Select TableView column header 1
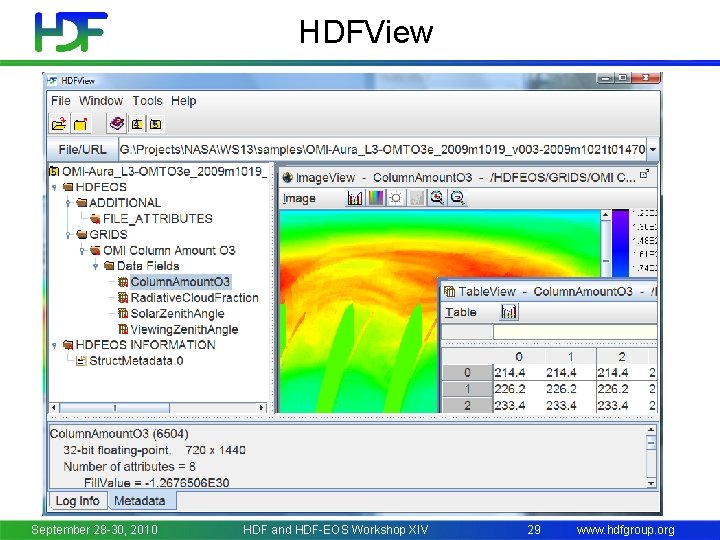Screen dimensions: 720x540 pyautogui.click(x=571, y=357)
